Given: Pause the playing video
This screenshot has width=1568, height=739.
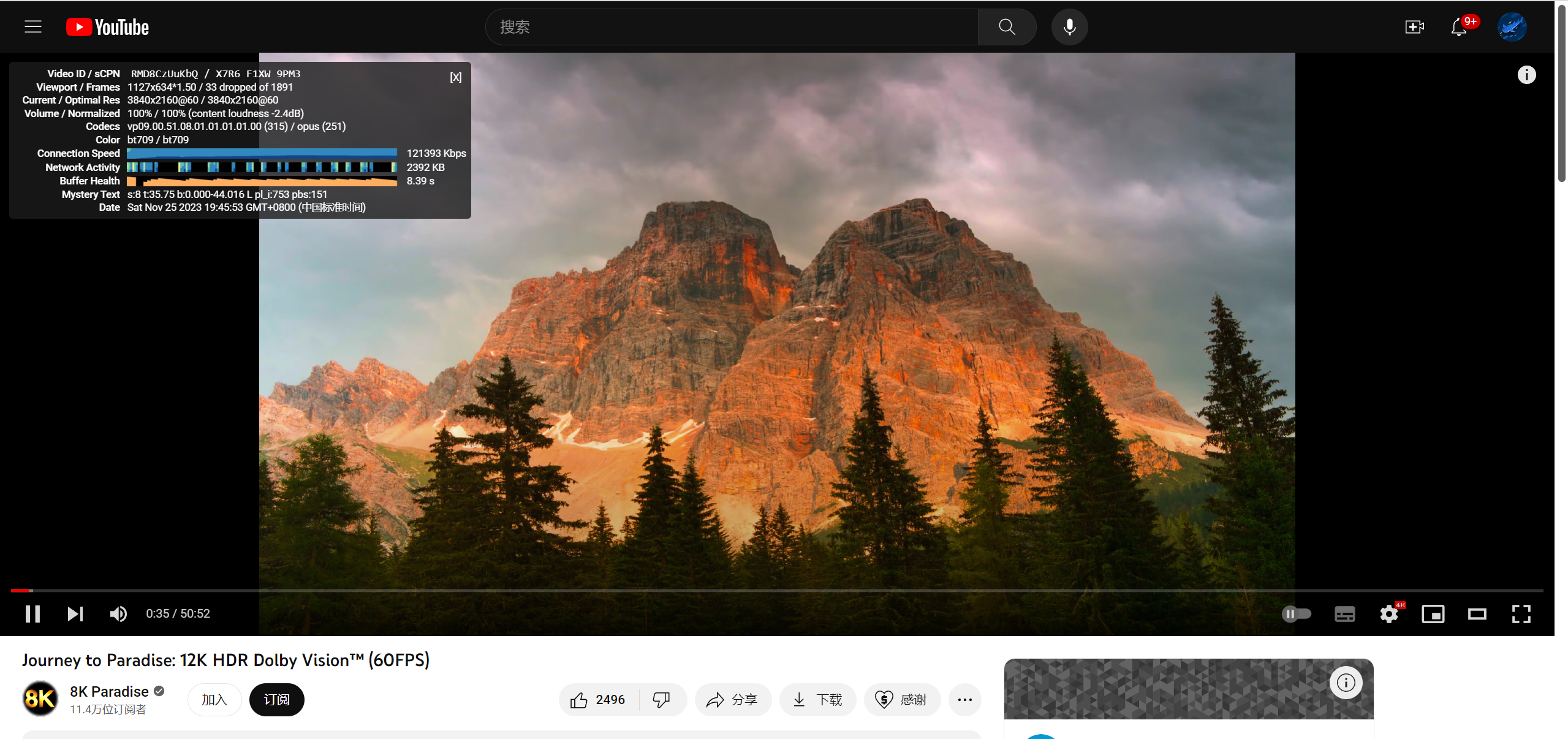Looking at the screenshot, I should (33, 614).
